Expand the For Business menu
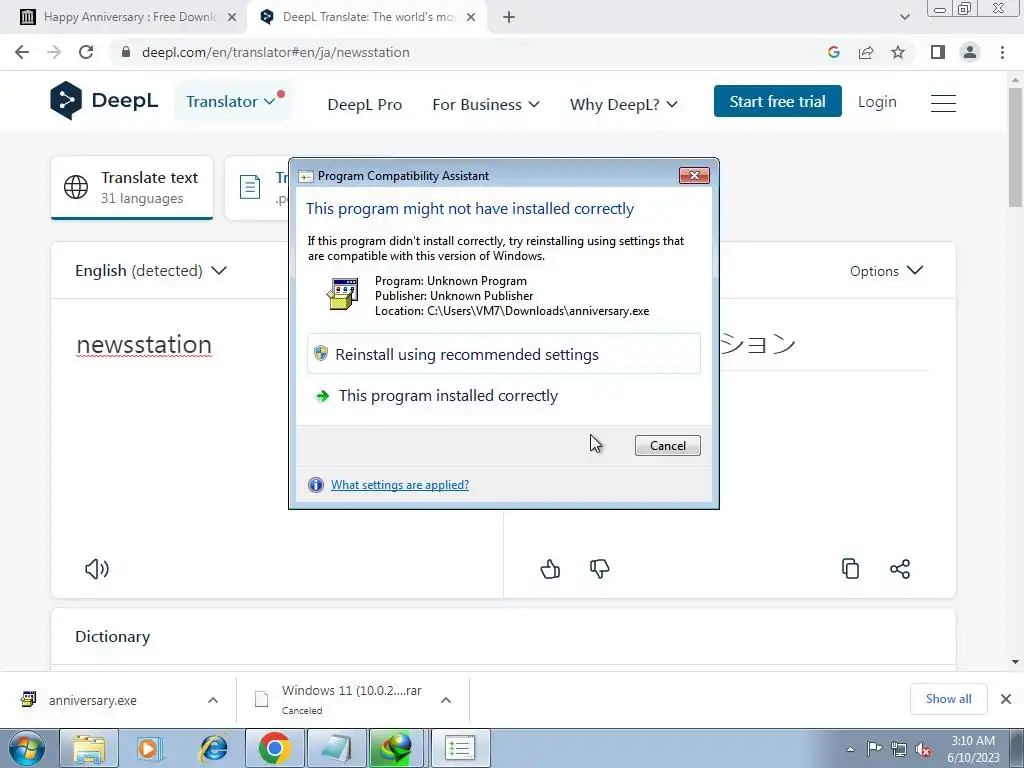The image size is (1024, 768). (x=486, y=104)
